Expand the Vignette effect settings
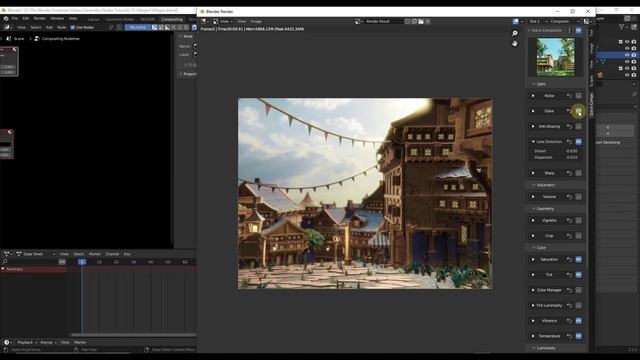The image size is (640, 360). 533,220
